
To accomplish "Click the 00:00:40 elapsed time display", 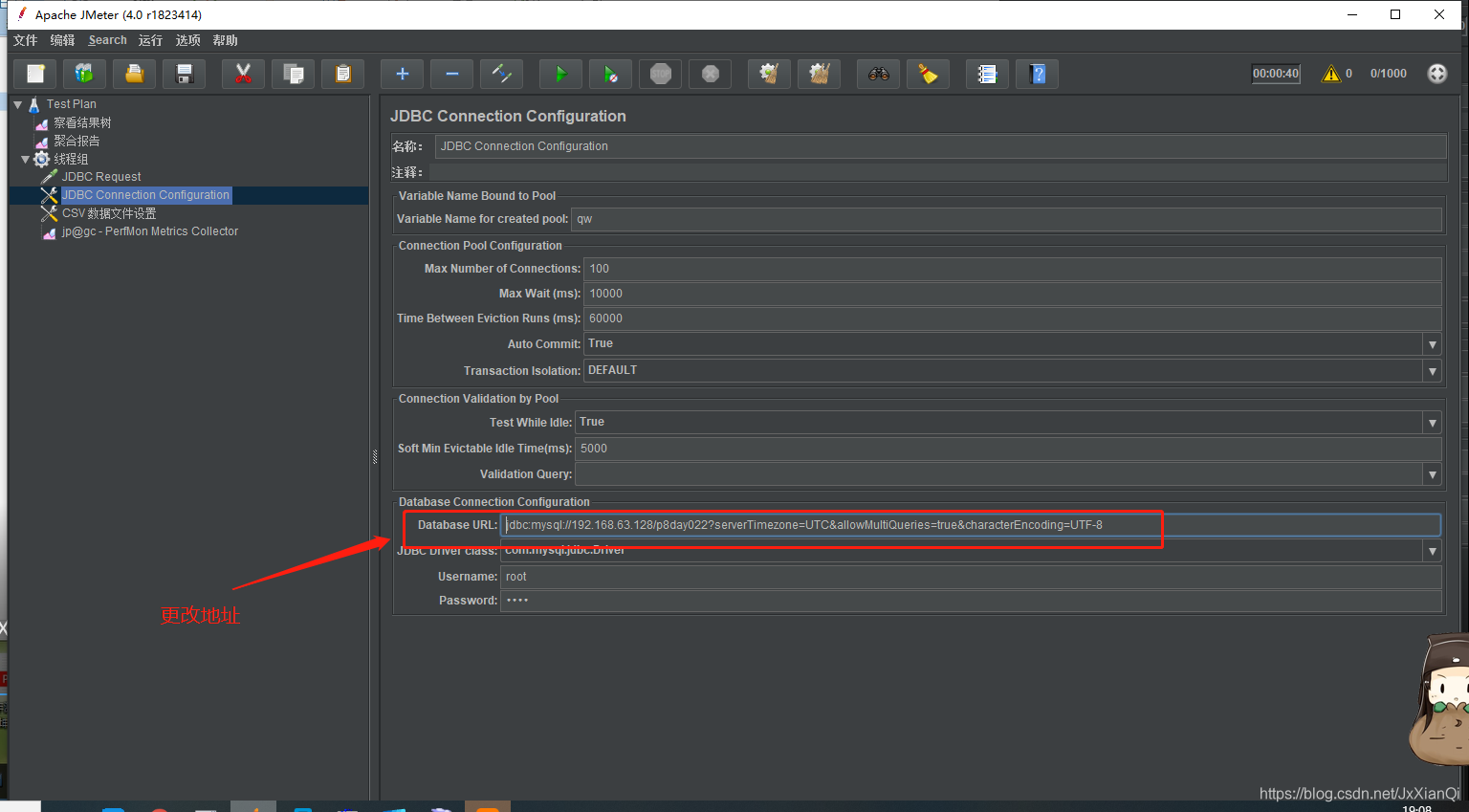I will coord(1276,74).
